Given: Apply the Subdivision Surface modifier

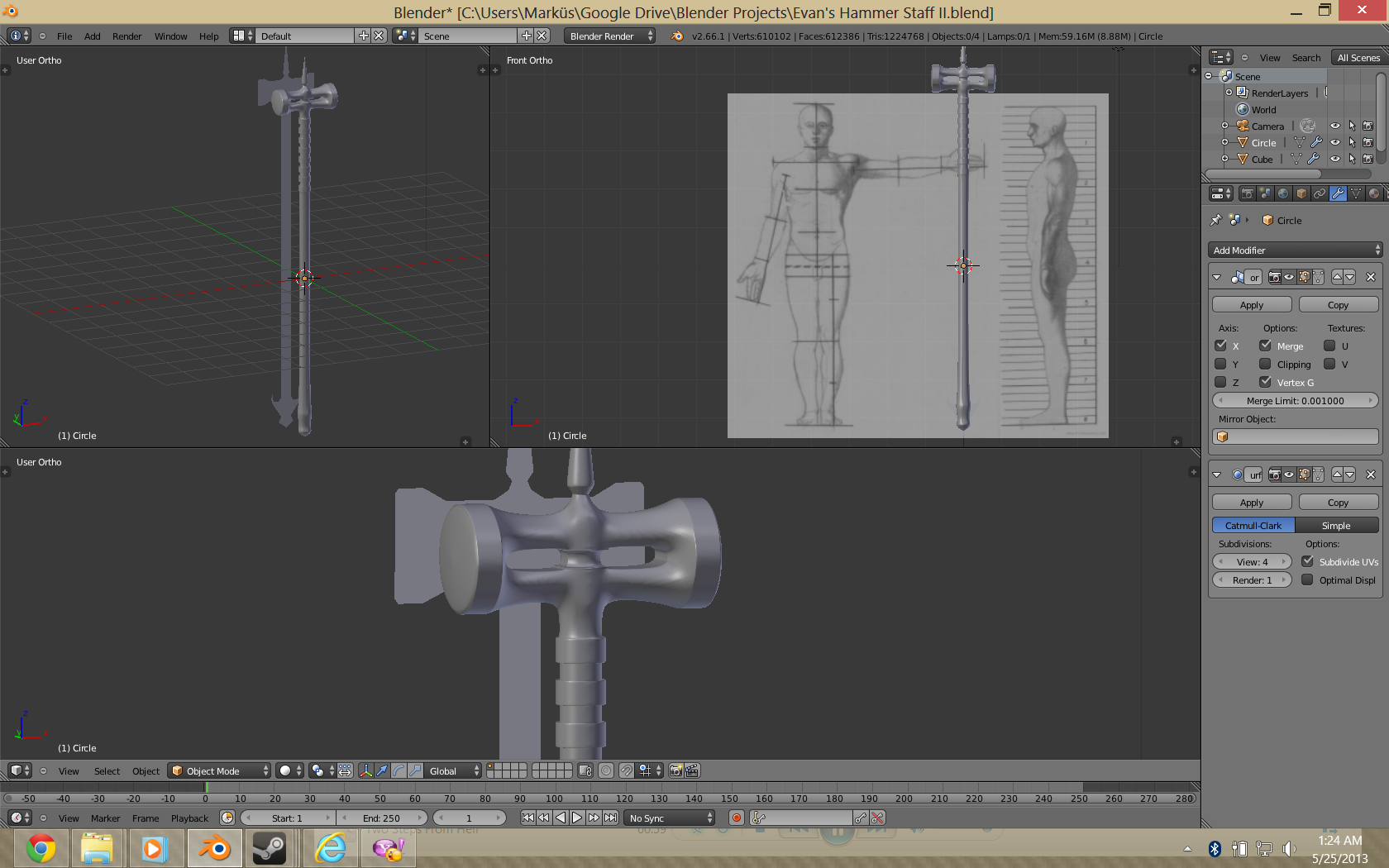Looking at the screenshot, I should click(1251, 503).
